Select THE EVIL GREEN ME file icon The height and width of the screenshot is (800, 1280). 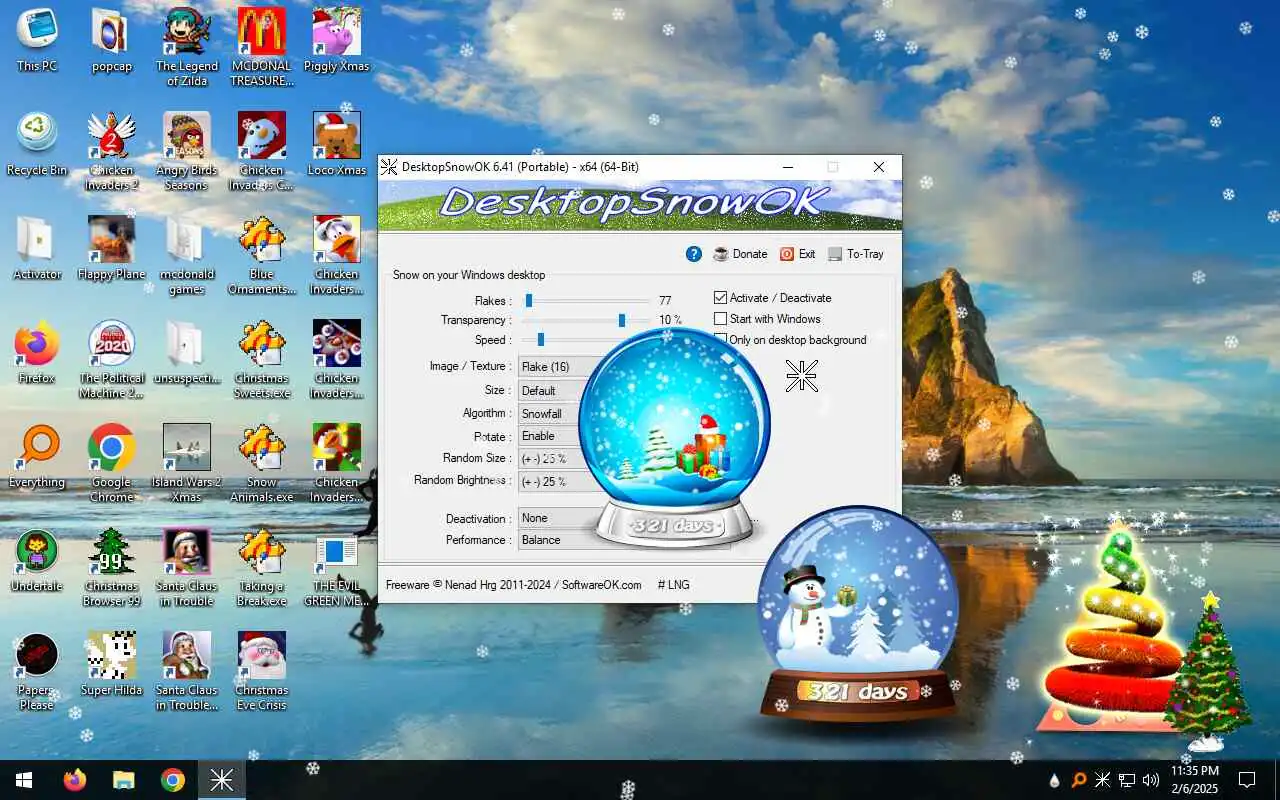336,568
